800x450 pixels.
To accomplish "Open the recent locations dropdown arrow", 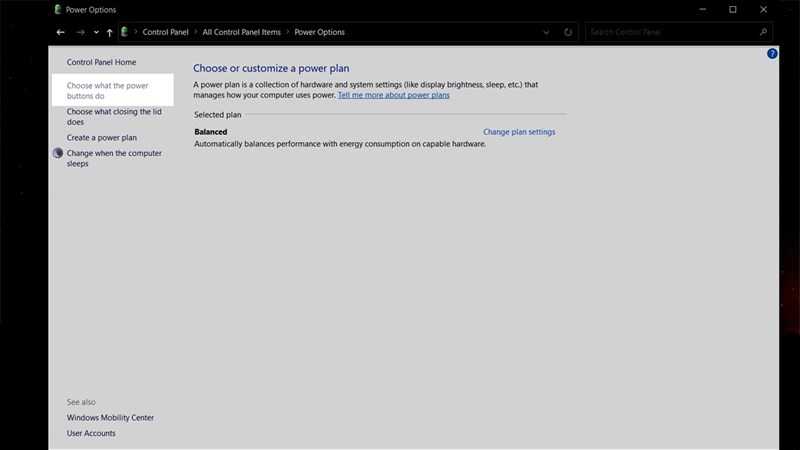I will [96, 32].
